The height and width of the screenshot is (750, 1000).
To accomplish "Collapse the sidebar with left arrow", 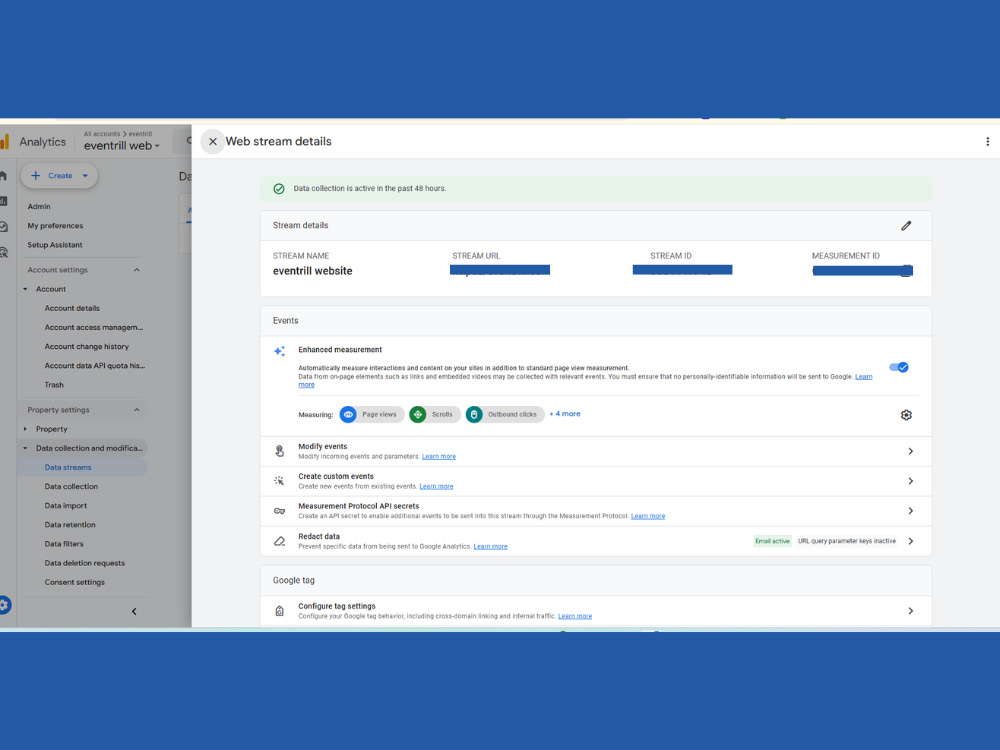I will [134, 612].
